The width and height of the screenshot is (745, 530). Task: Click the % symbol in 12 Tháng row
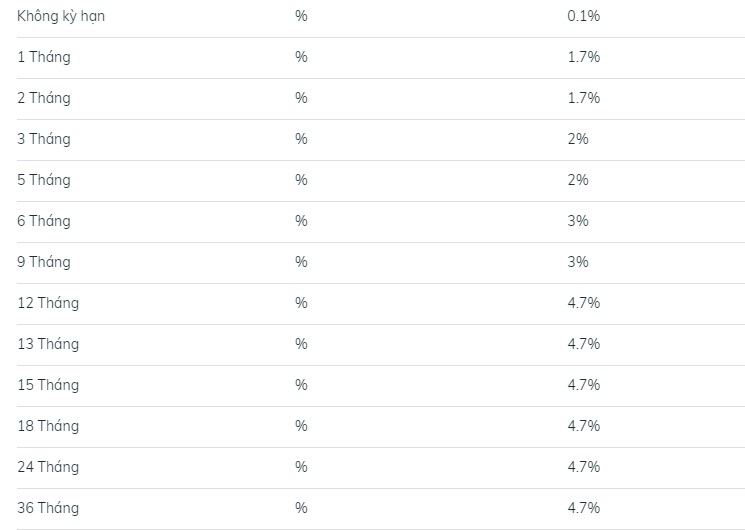coord(301,303)
